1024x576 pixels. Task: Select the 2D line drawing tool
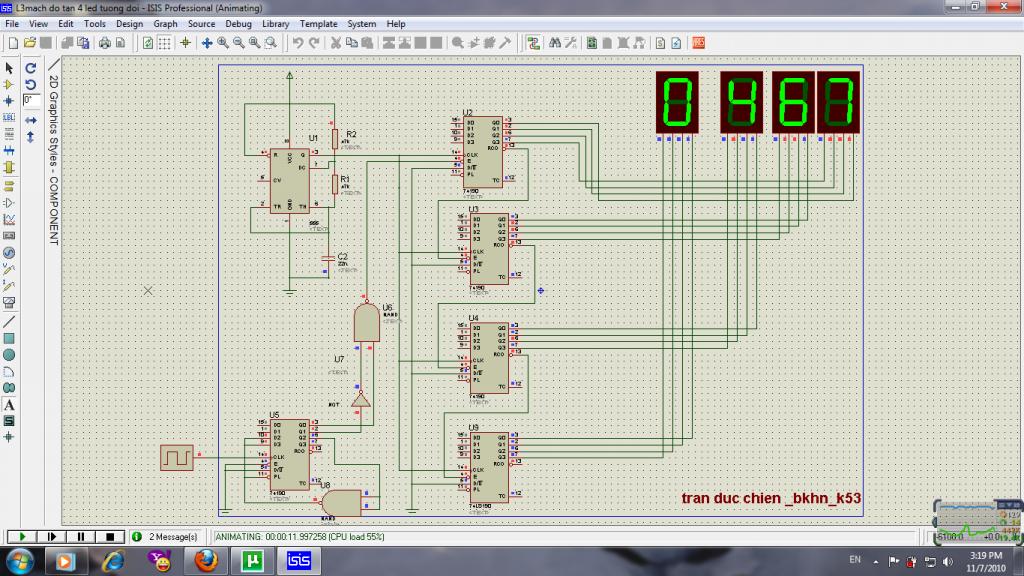(9, 321)
